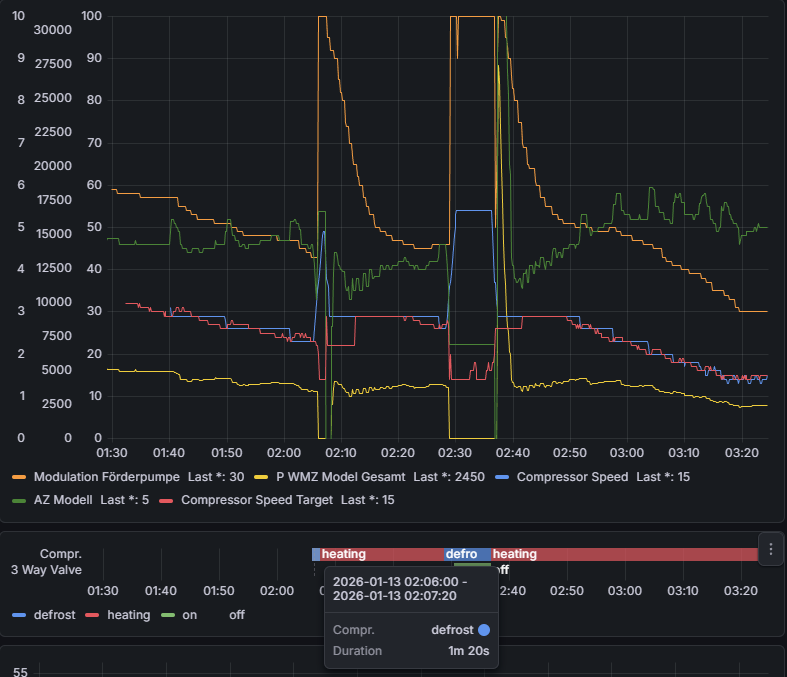Toggle off state in timeline legend
The image size is (787, 677).
click(x=236, y=615)
